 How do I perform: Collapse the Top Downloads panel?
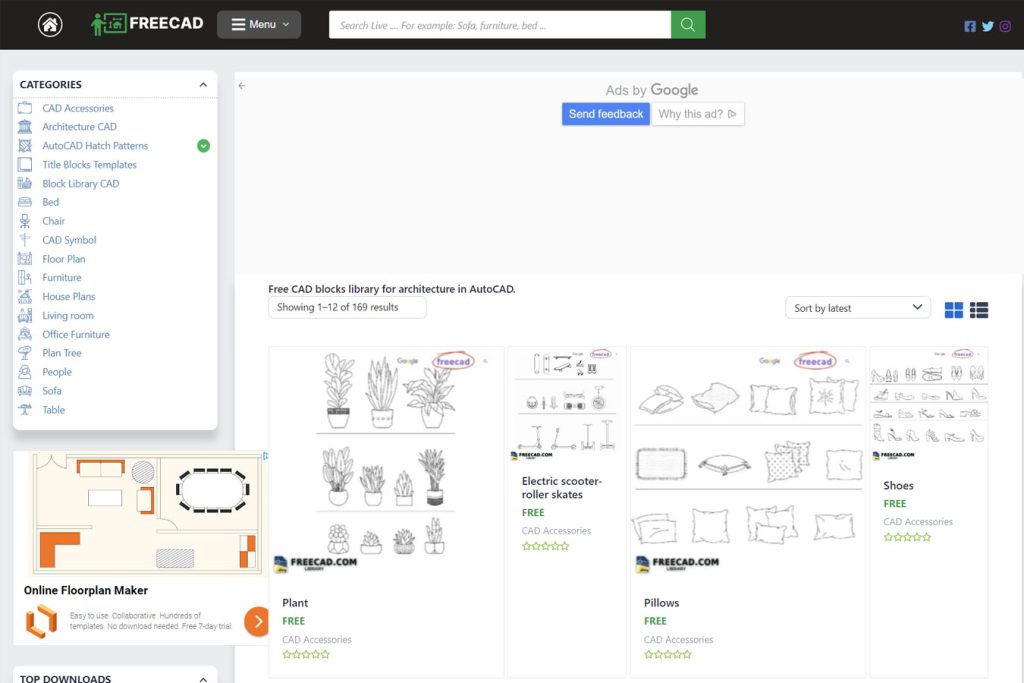click(x=203, y=679)
